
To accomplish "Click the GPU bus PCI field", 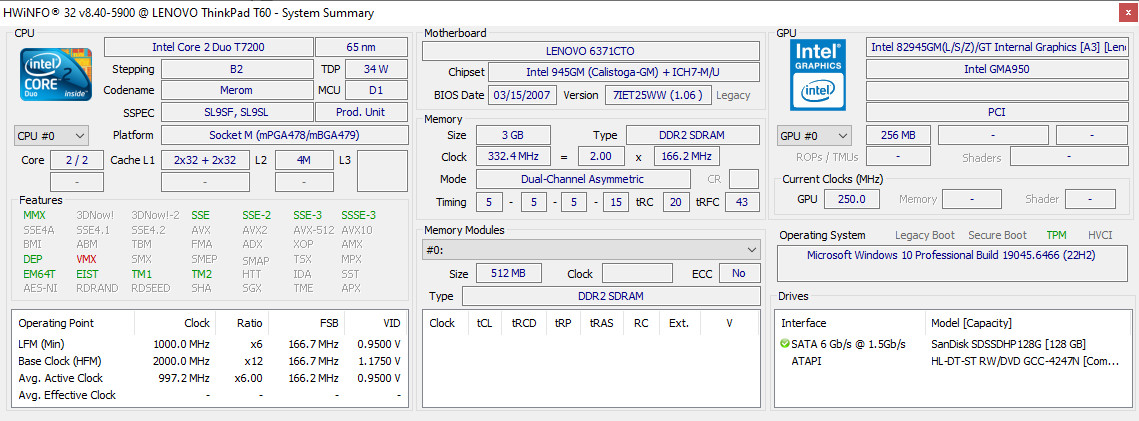I will coord(997,113).
